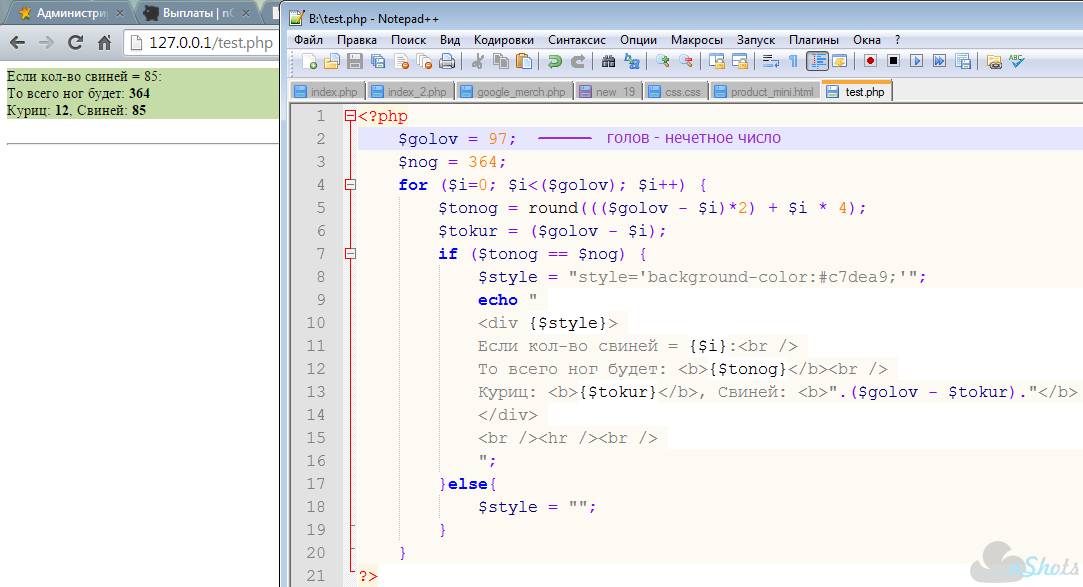Viewport: 1083px width, 587px height.
Task: Toggle the indent guide button
Action: tap(817, 62)
